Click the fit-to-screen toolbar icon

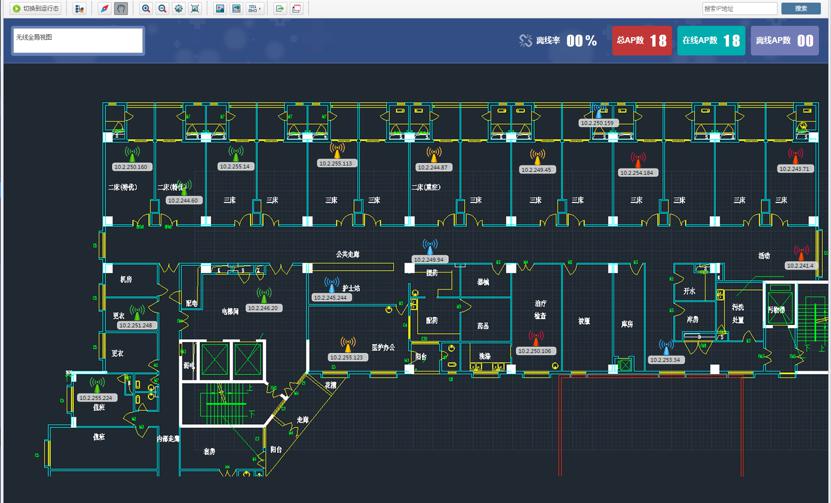pos(194,8)
